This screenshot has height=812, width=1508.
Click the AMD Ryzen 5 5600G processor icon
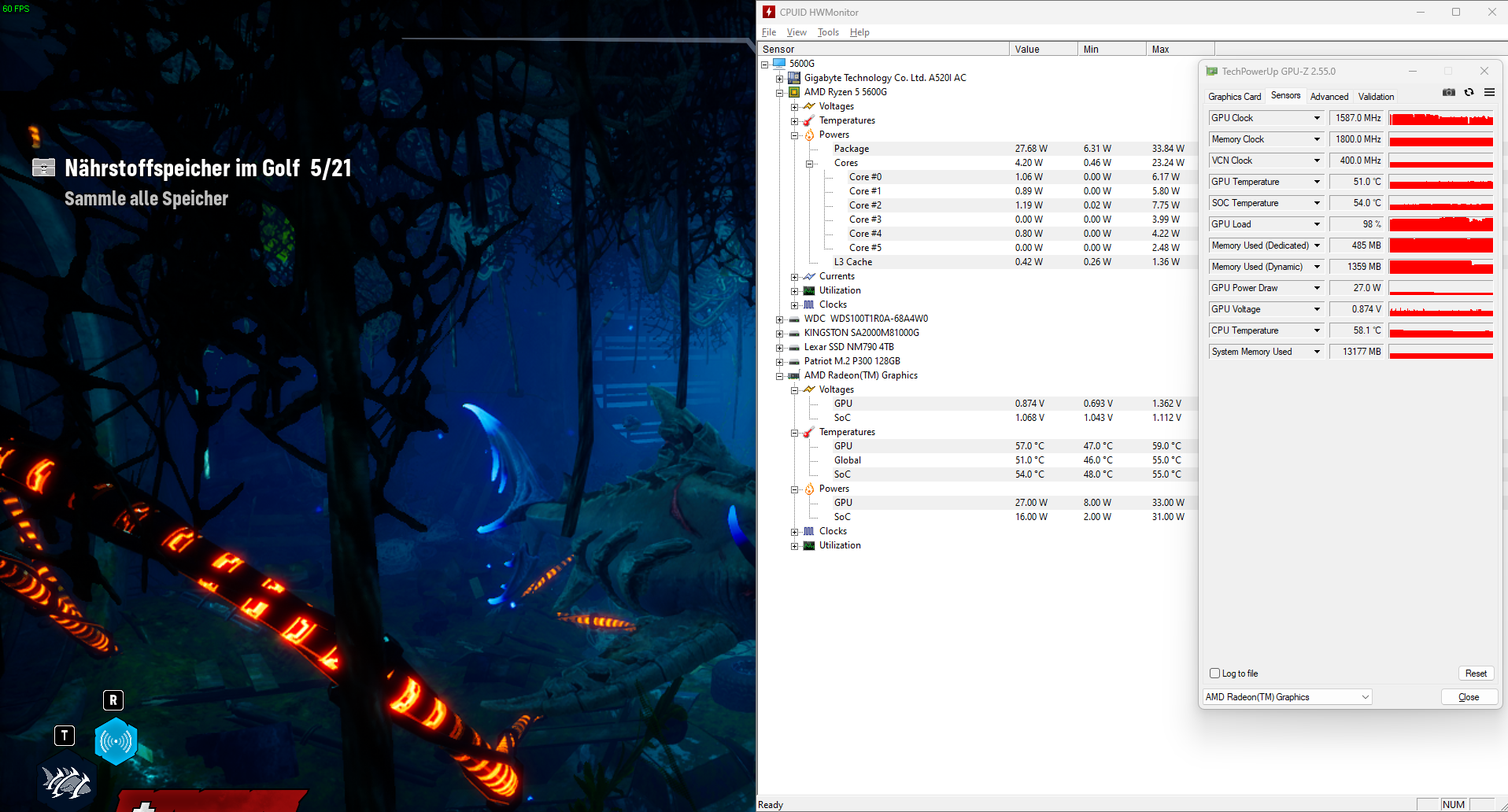[x=794, y=91]
